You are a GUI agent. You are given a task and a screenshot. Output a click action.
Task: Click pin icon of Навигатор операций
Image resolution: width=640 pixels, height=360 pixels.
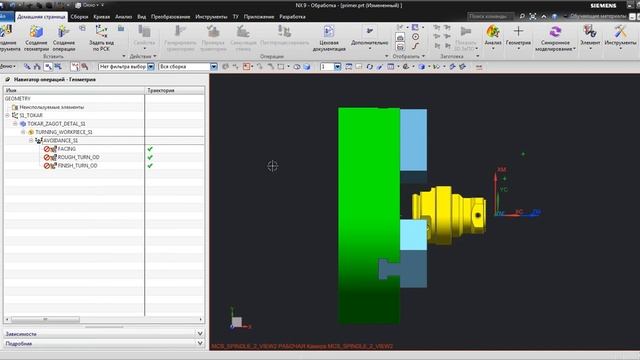pos(8,80)
